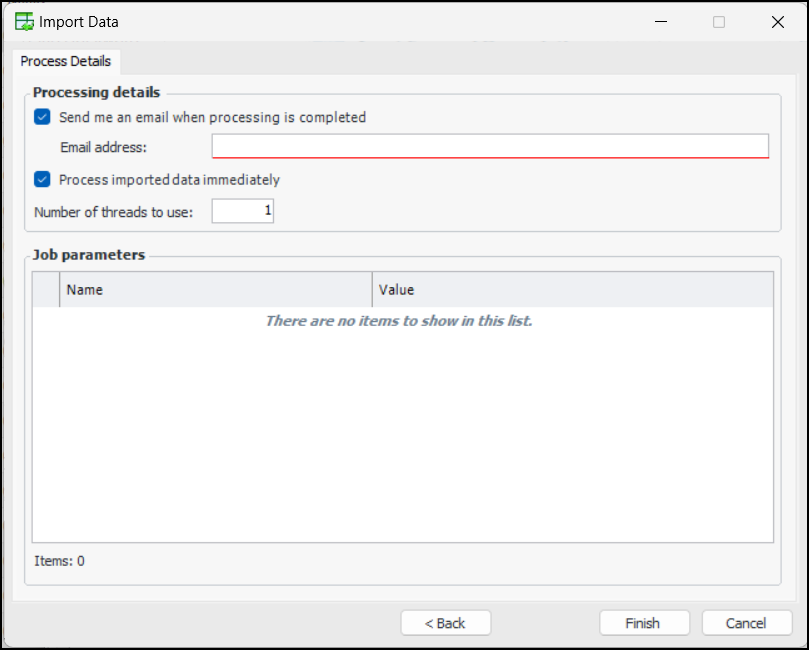Go back with the < Back button

(445, 623)
